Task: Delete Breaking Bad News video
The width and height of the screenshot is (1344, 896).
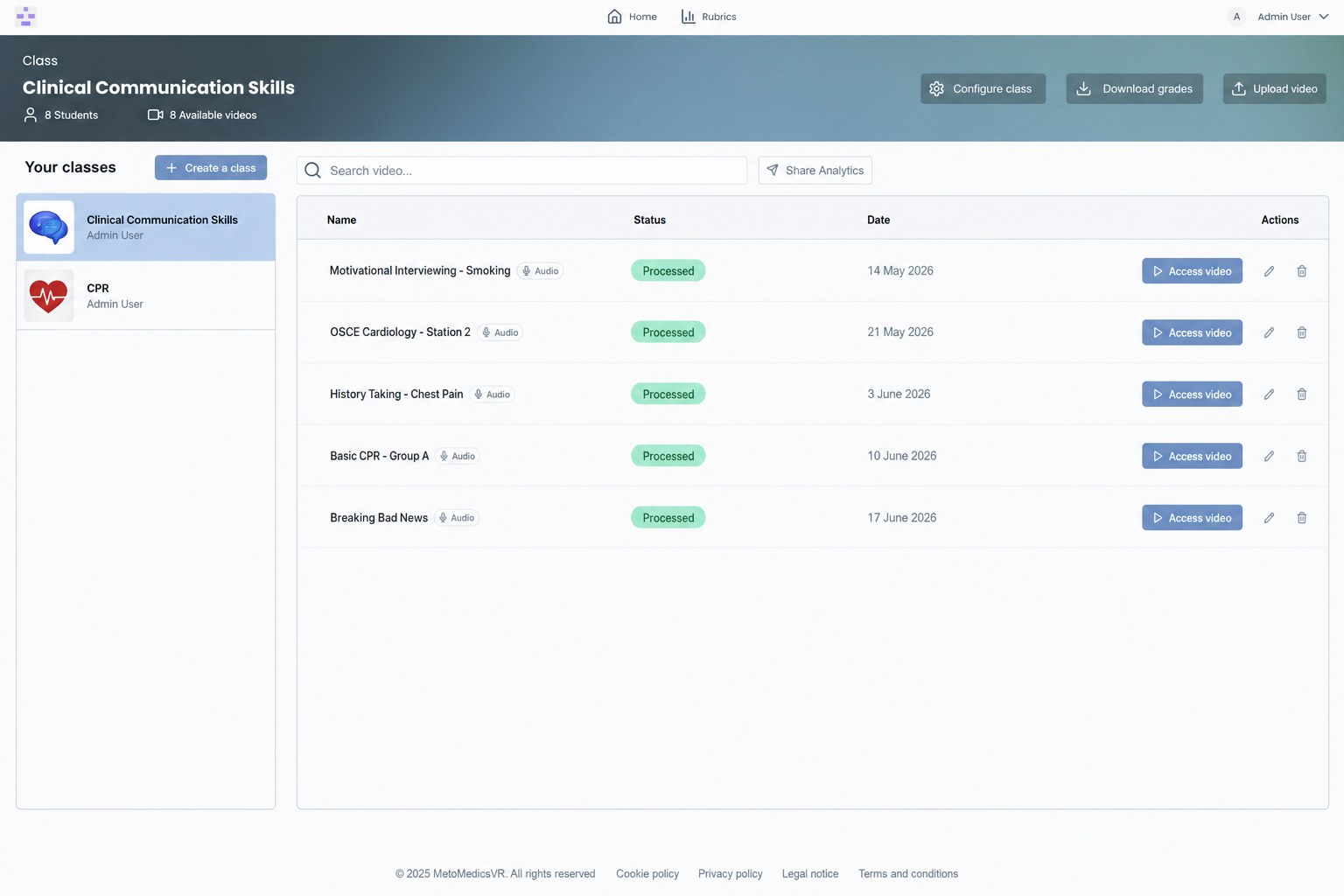Action: [x=1302, y=518]
